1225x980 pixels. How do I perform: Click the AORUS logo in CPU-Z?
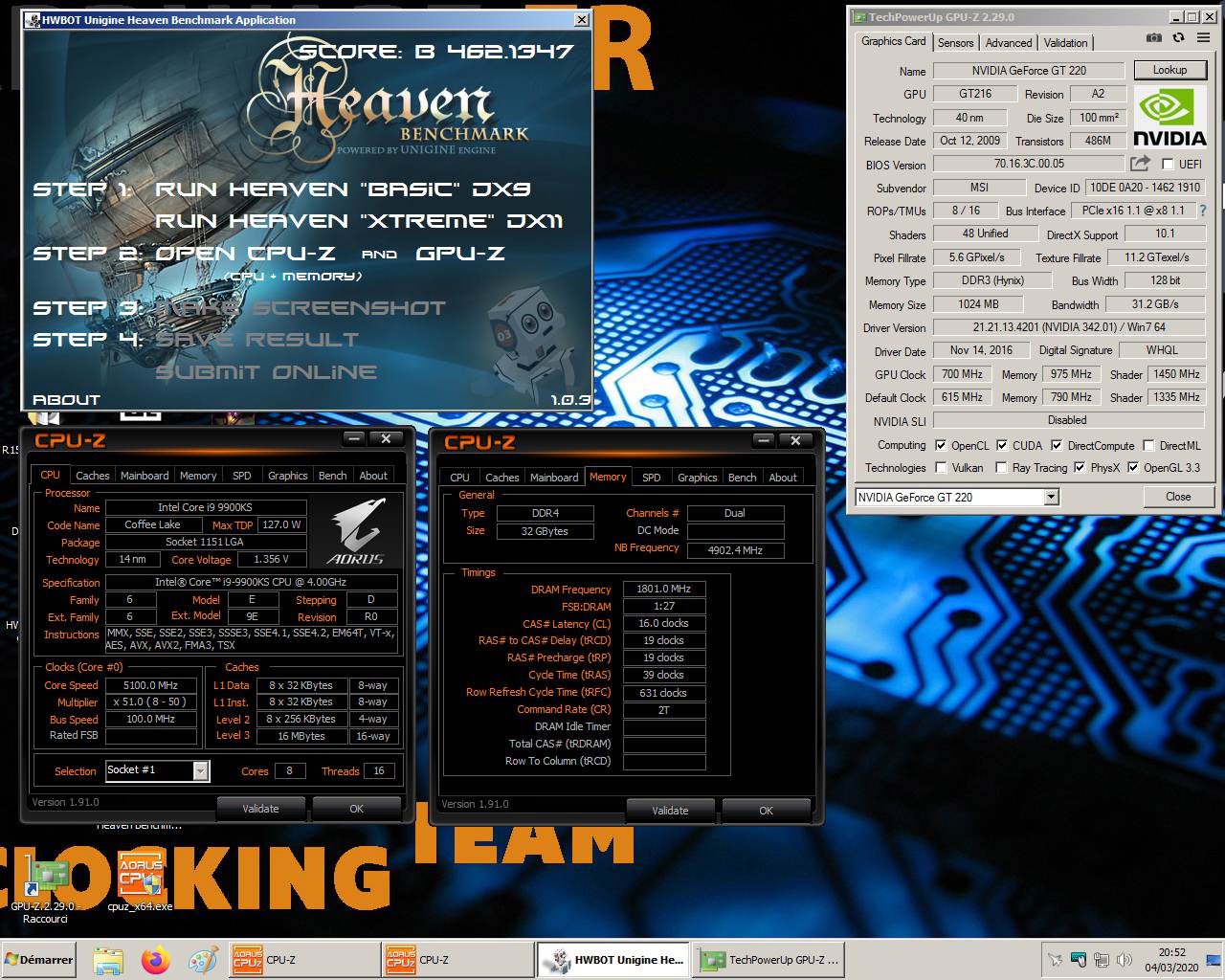[355, 531]
